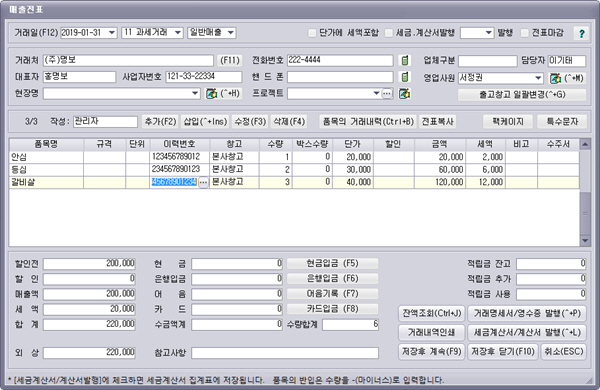Click the 취소(ESC) button

564,352
